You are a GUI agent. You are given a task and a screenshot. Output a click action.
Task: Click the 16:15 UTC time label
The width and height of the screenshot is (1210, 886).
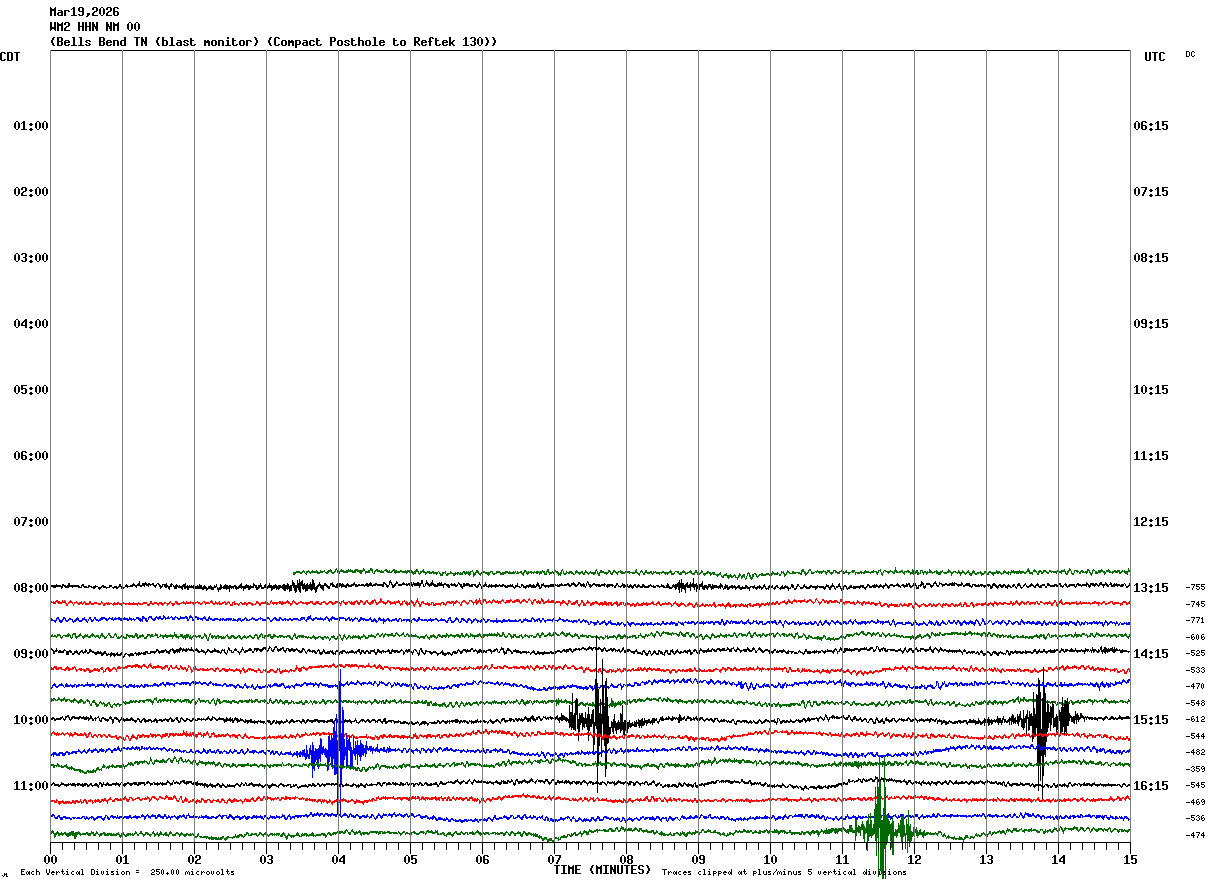pos(1151,786)
